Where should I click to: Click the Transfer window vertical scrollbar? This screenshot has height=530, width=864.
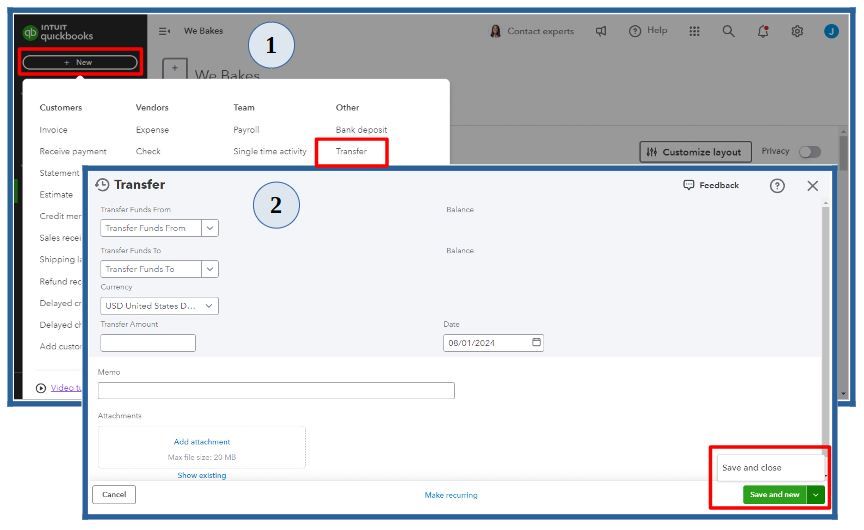[x=825, y=331]
